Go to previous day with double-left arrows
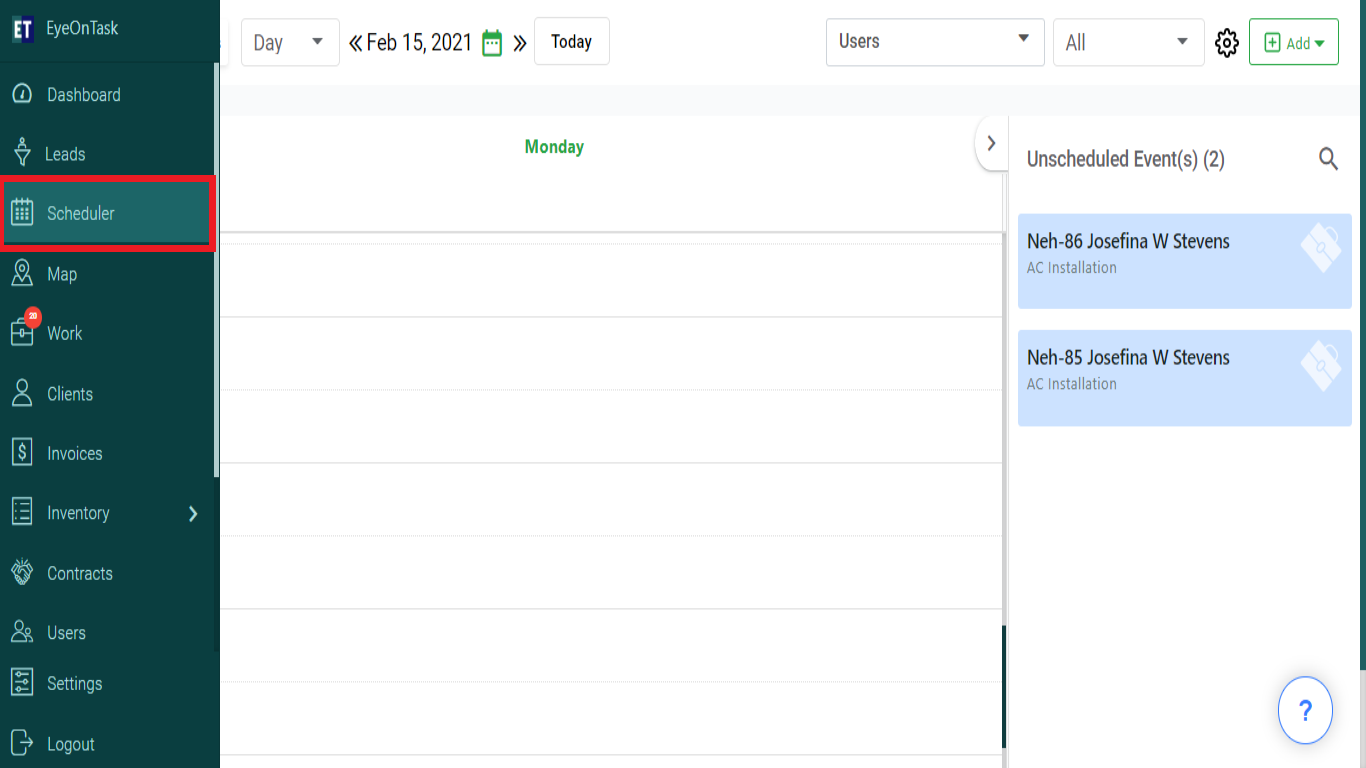This screenshot has height=768, width=1366. pyautogui.click(x=355, y=43)
